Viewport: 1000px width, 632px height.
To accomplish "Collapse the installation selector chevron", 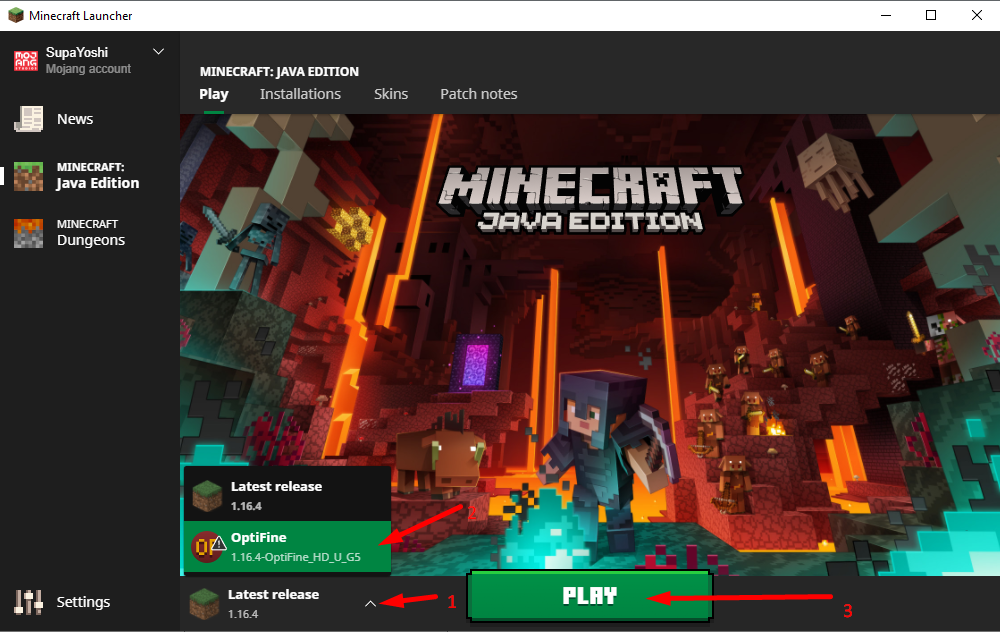I will (371, 603).
